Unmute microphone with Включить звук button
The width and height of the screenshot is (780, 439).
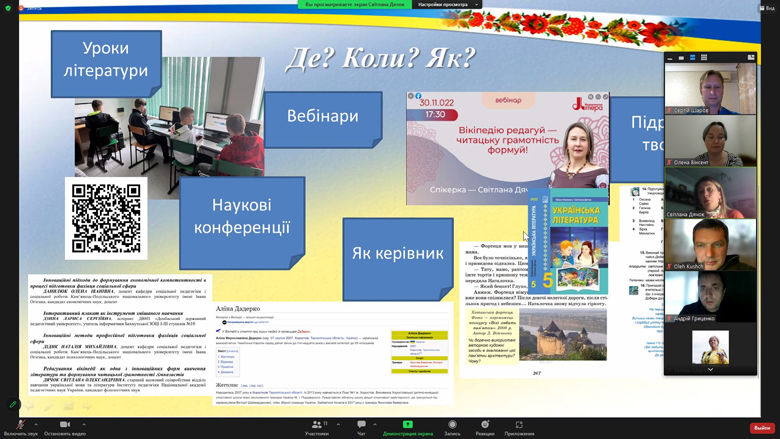19,426
